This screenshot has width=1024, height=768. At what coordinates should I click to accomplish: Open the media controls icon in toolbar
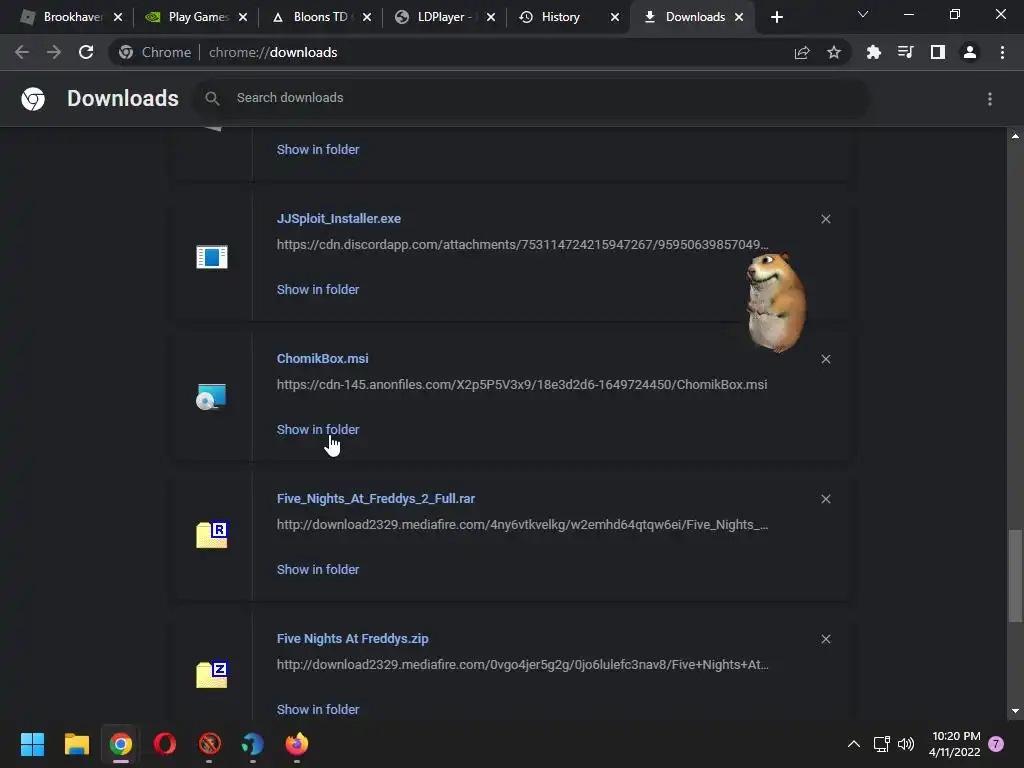point(905,52)
